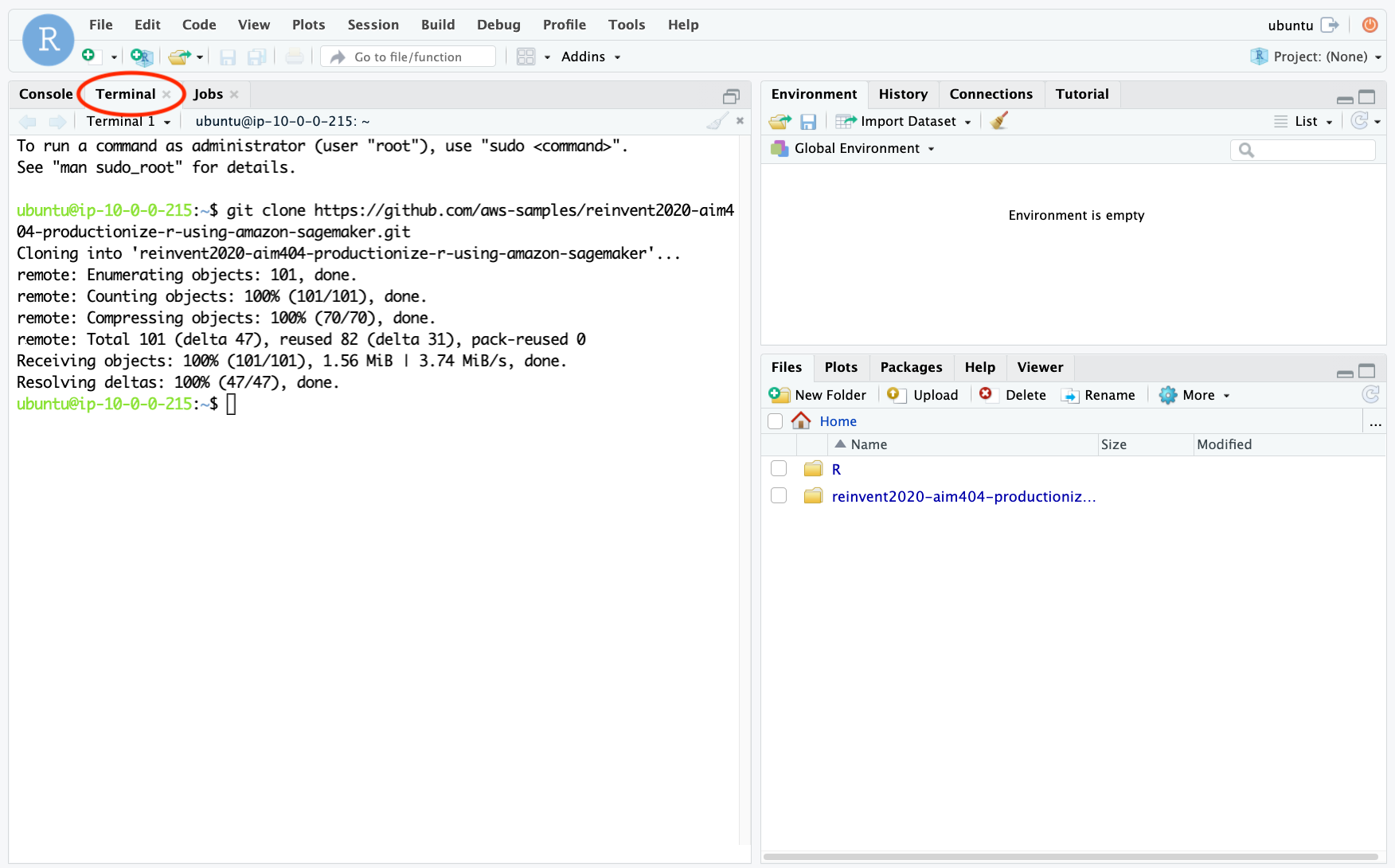
Task: Close the Jobs tab
Action: [234, 94]
